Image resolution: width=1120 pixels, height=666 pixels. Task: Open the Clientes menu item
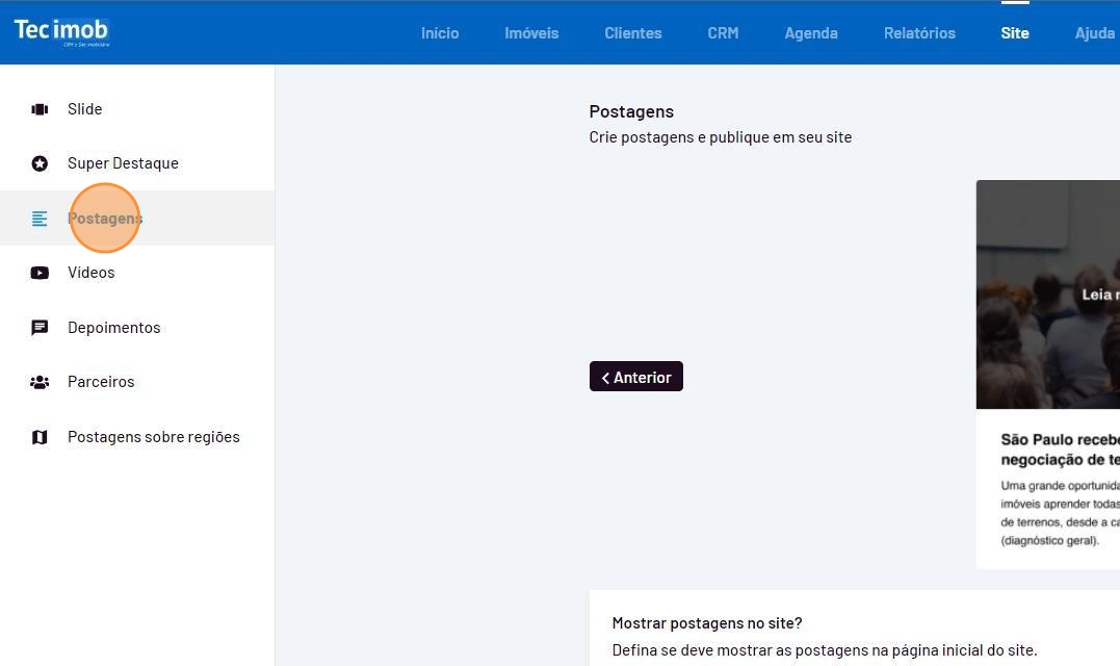click(632, 33)
